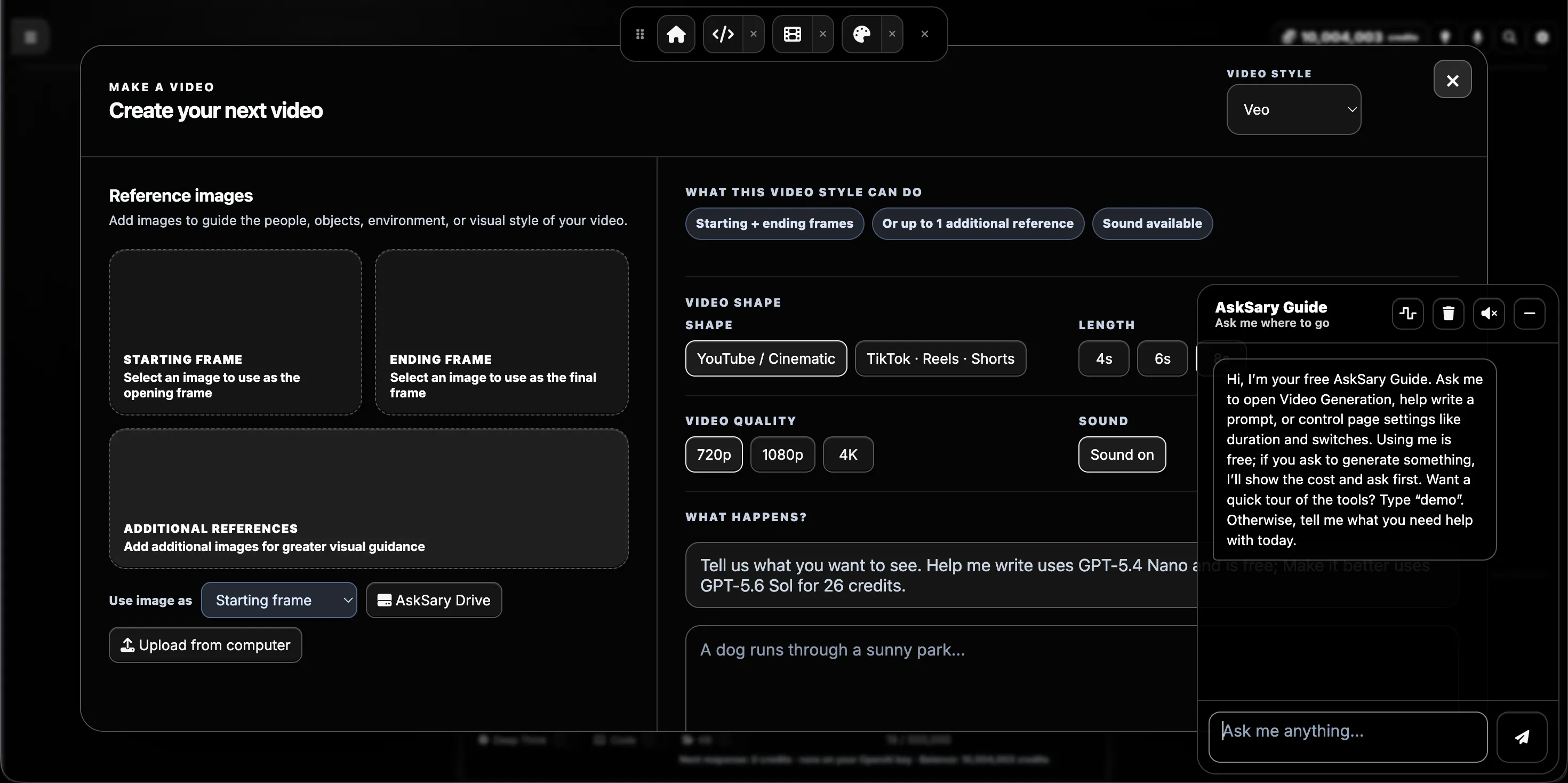1568x783 pixels.
Task: Close the code editor tab
Action: [754, 34]
